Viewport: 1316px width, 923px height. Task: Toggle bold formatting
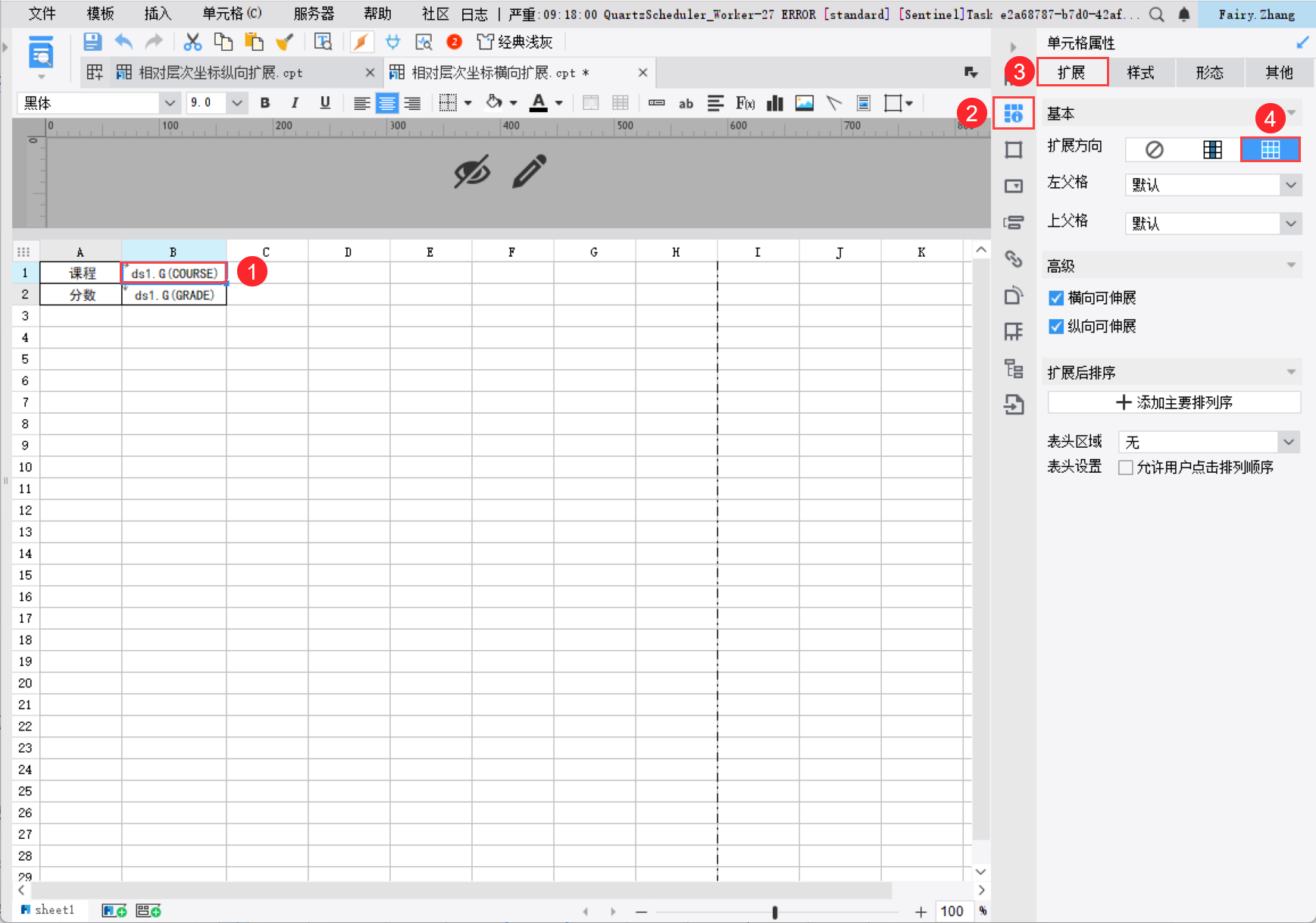pos(265,103)
